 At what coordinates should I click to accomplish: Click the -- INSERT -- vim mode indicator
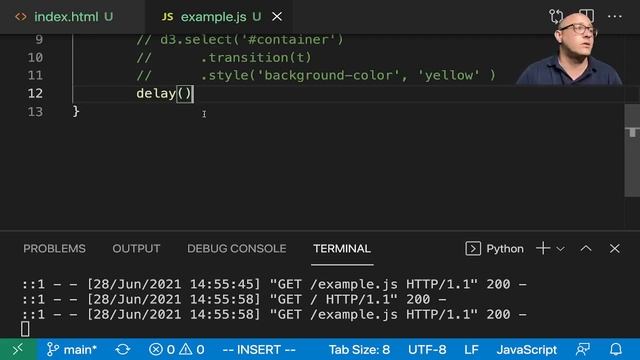tap(259, 350)
